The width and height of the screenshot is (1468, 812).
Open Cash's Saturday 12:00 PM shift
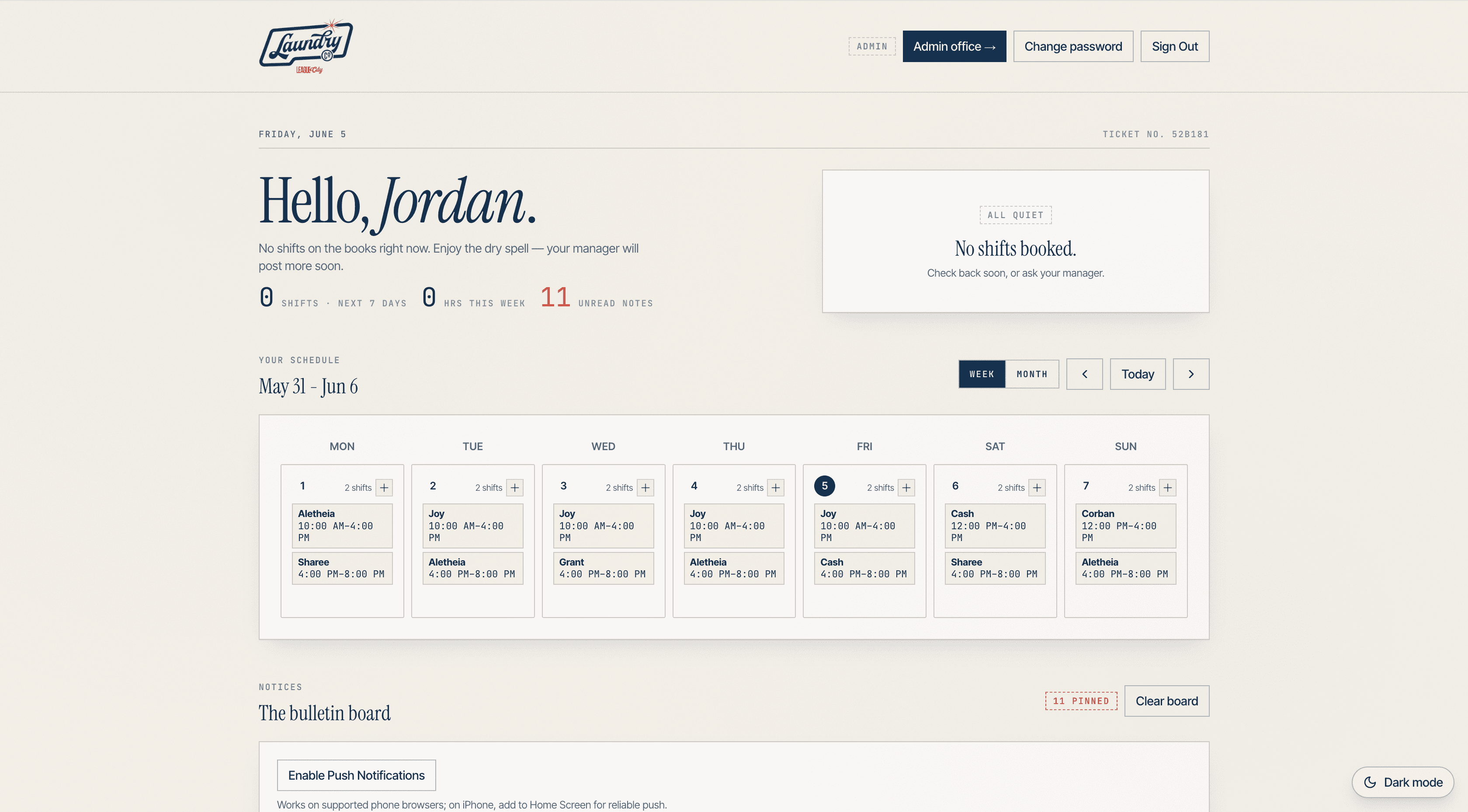coord(995,525)
